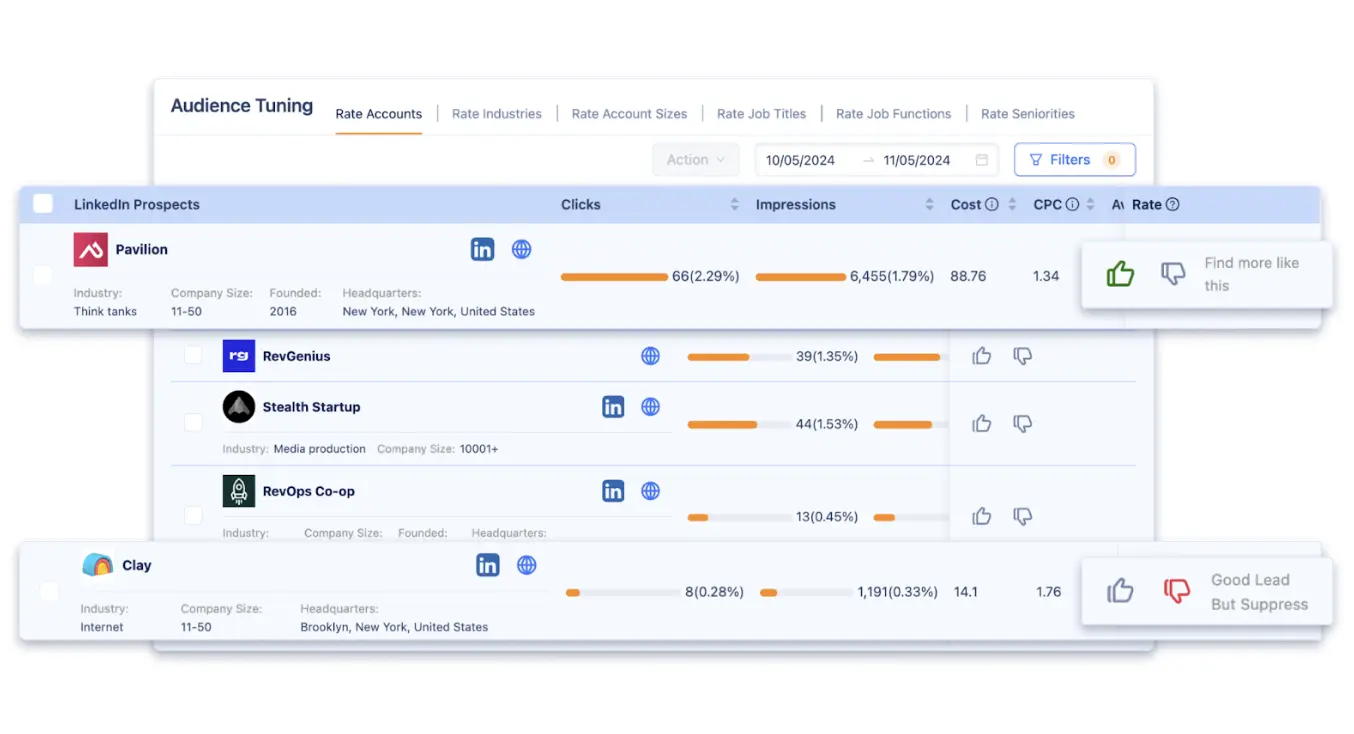This screenshot has width=1354, height=734.
Task: Click the Pavilion clicks progress bar
Action: click(x=614, y=277)
